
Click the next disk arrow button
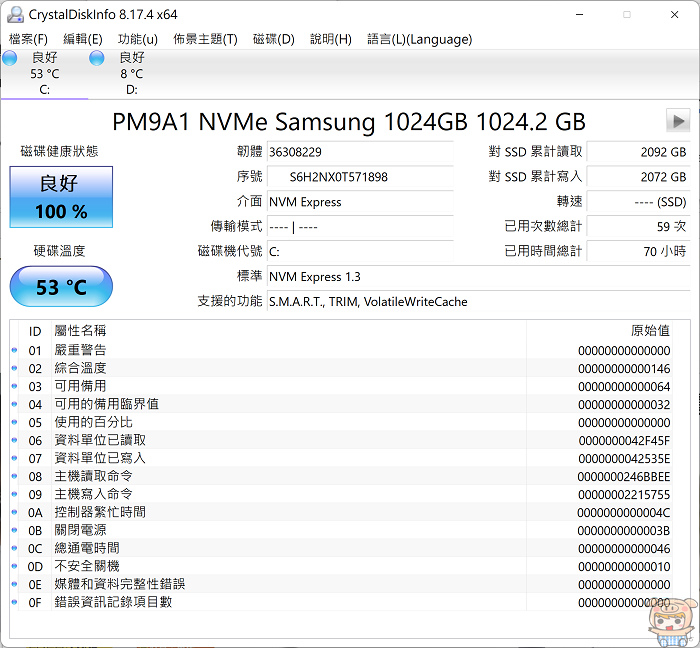point(679,122)
